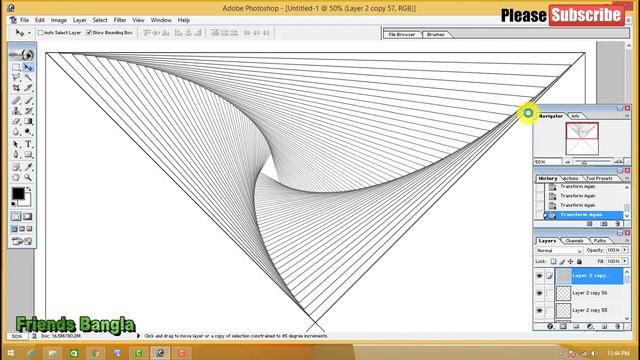Screen dimensions: 640x360
Task: Select the Eraser tool
Action: [16, 121]
